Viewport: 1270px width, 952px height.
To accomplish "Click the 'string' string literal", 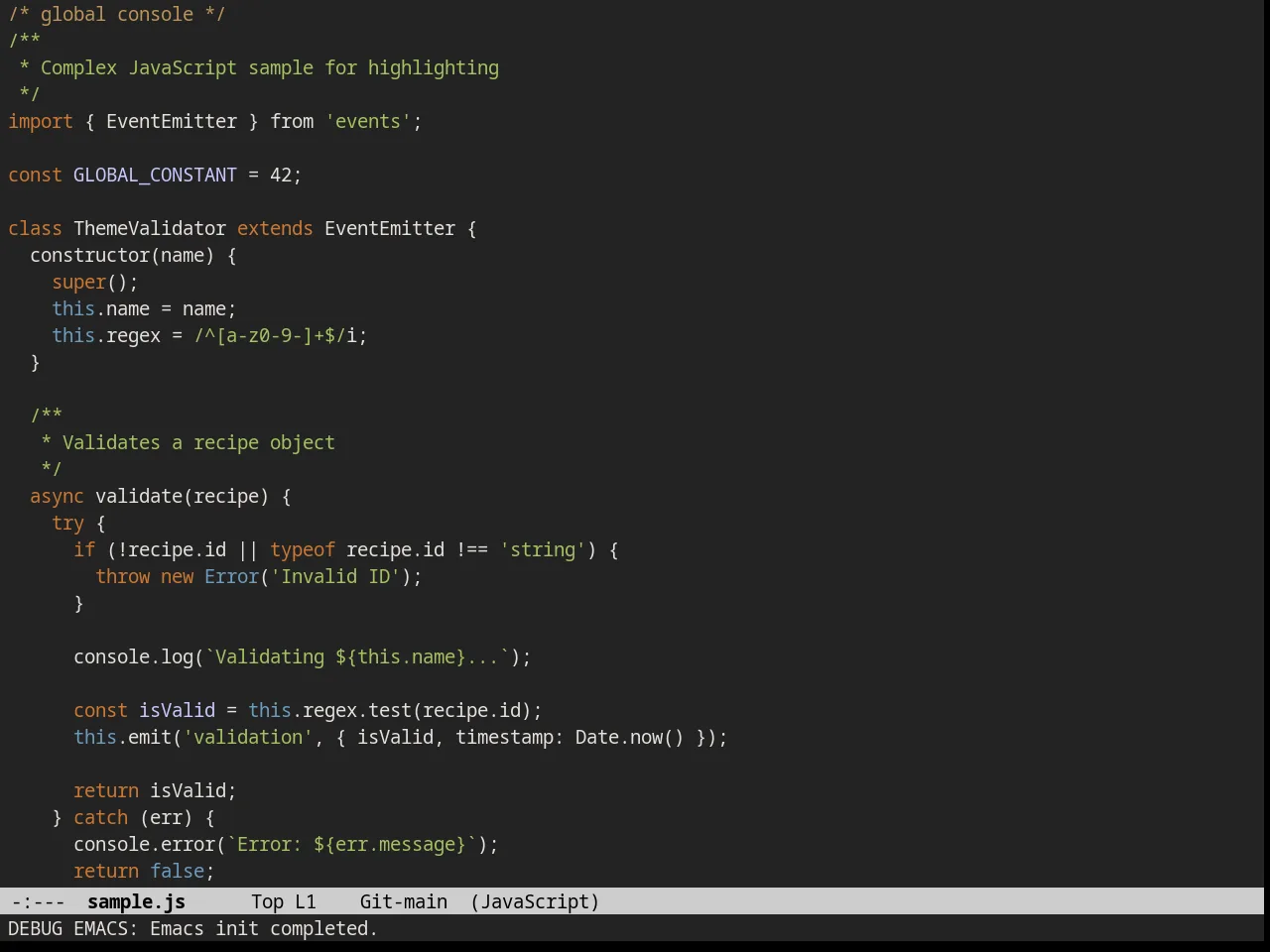I will [x=543, y=549].
